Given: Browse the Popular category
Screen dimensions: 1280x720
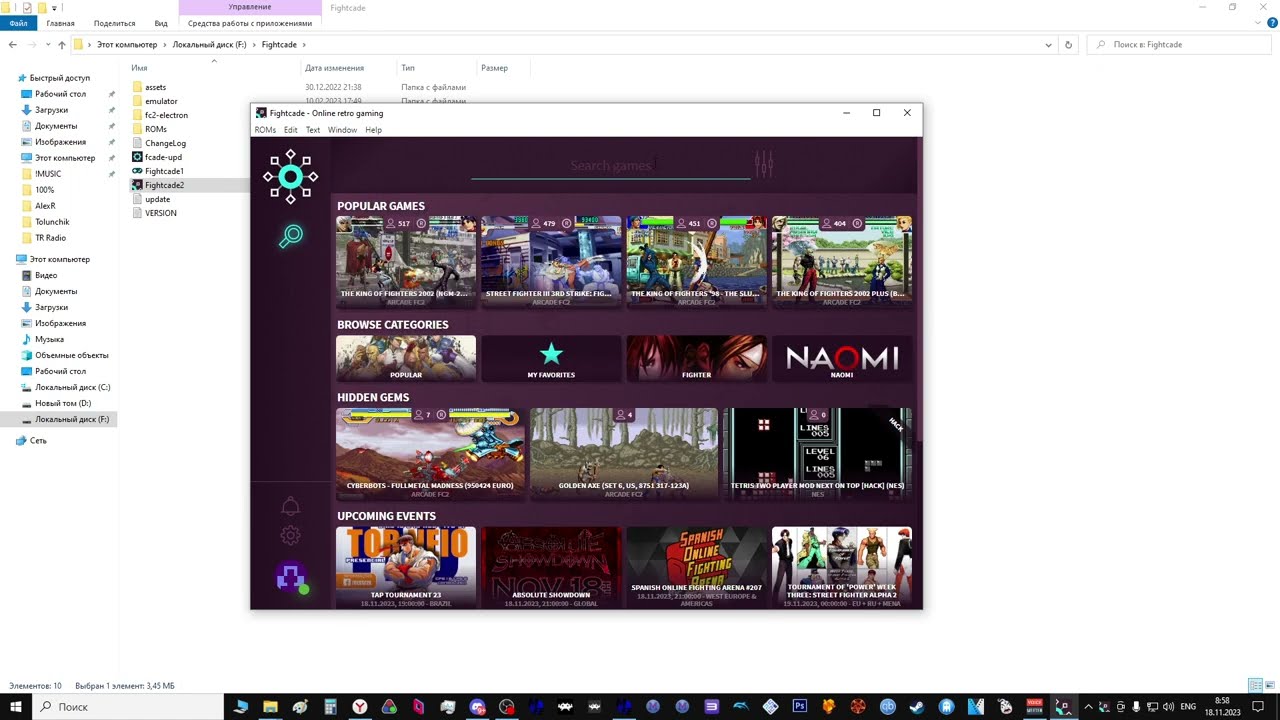Looking at the screenshot, I should 406,358.
